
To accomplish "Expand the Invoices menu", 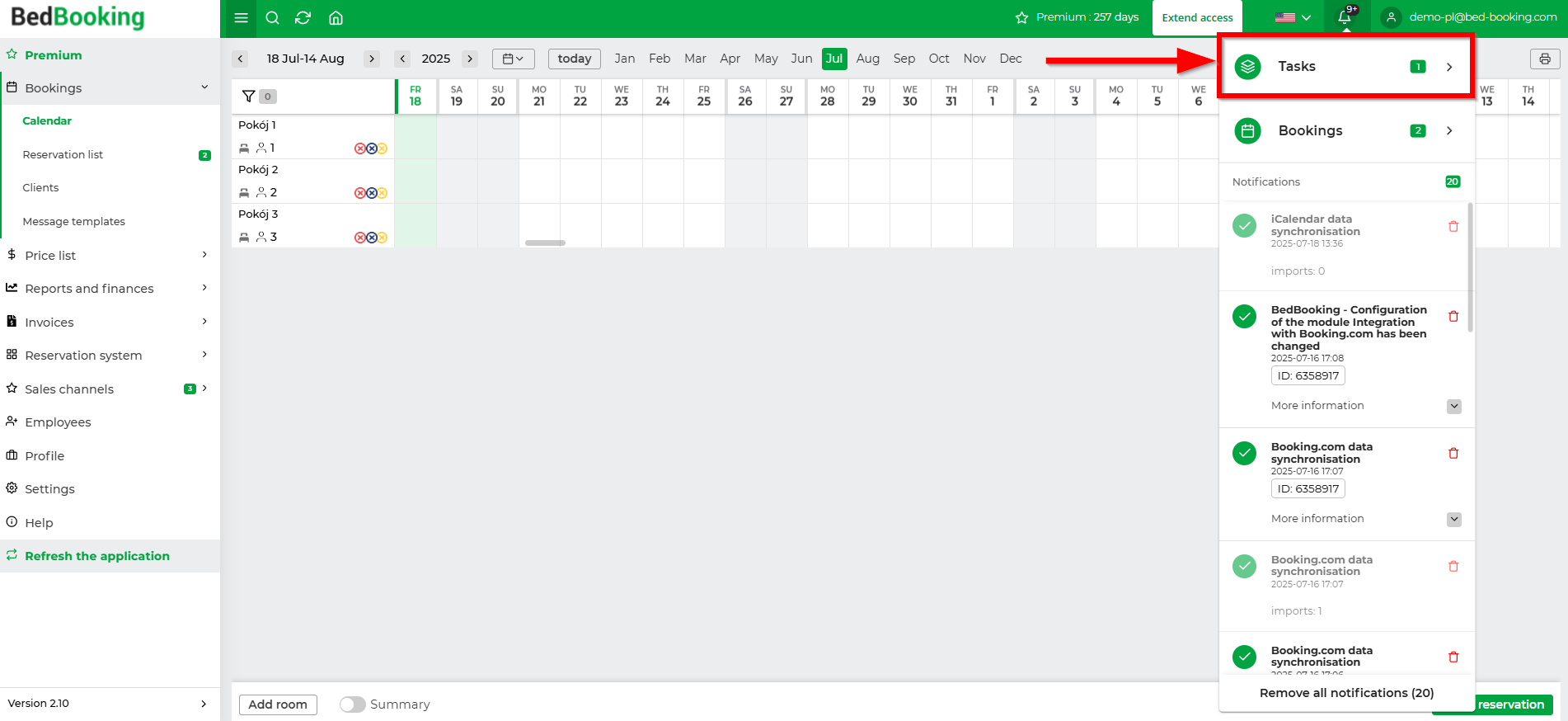I will pos(204,322).
